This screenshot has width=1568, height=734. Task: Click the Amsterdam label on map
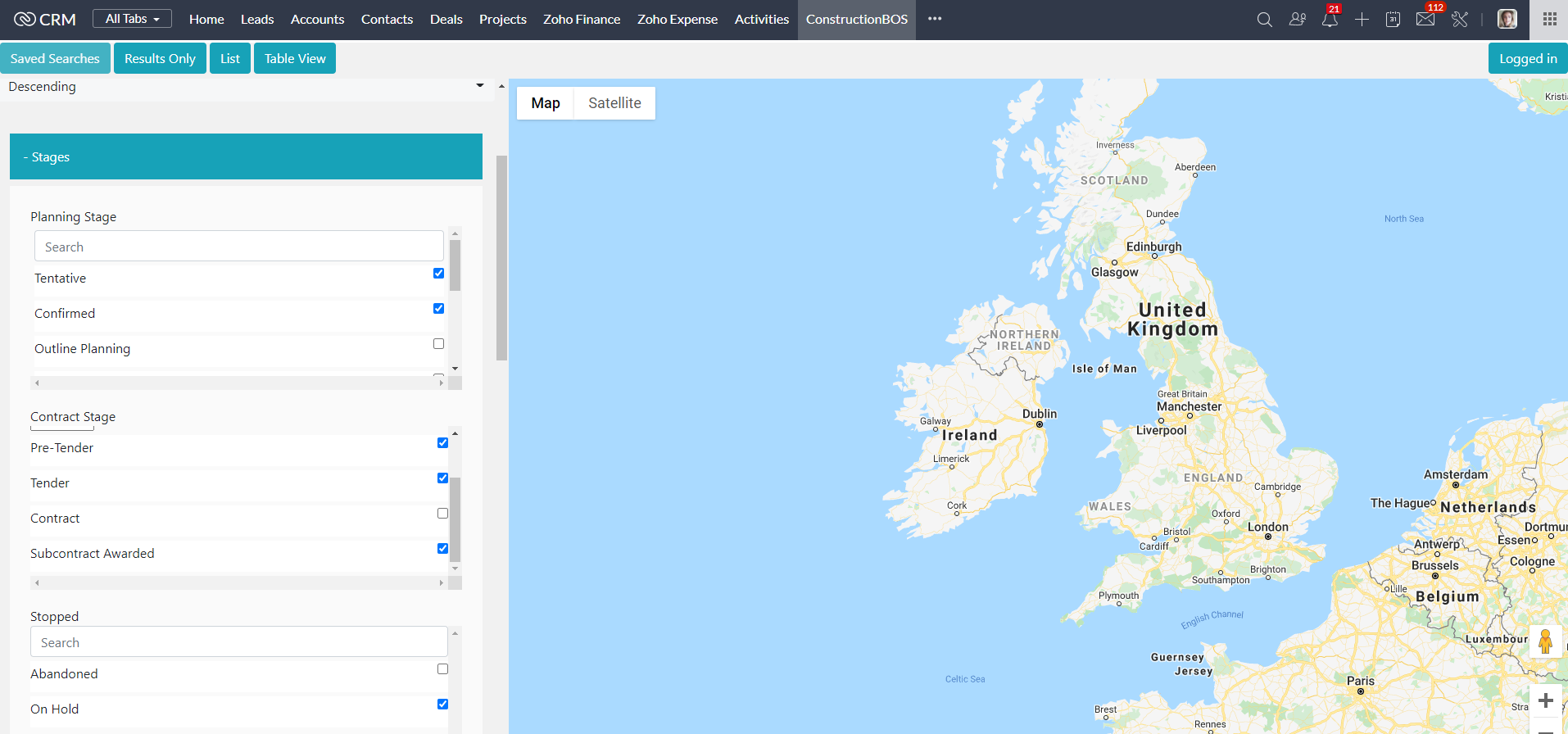[x=1456, y=474]
